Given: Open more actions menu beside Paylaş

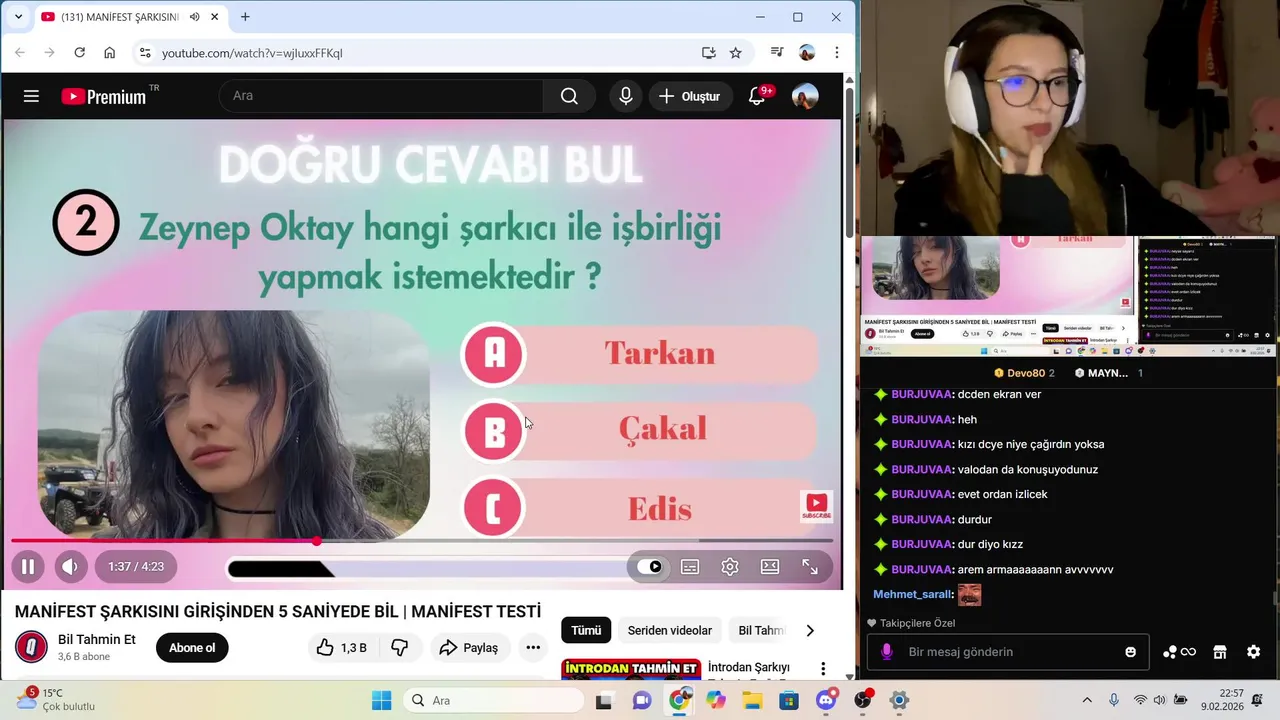Looking at the screenshot, I should (x=533, y=648).
